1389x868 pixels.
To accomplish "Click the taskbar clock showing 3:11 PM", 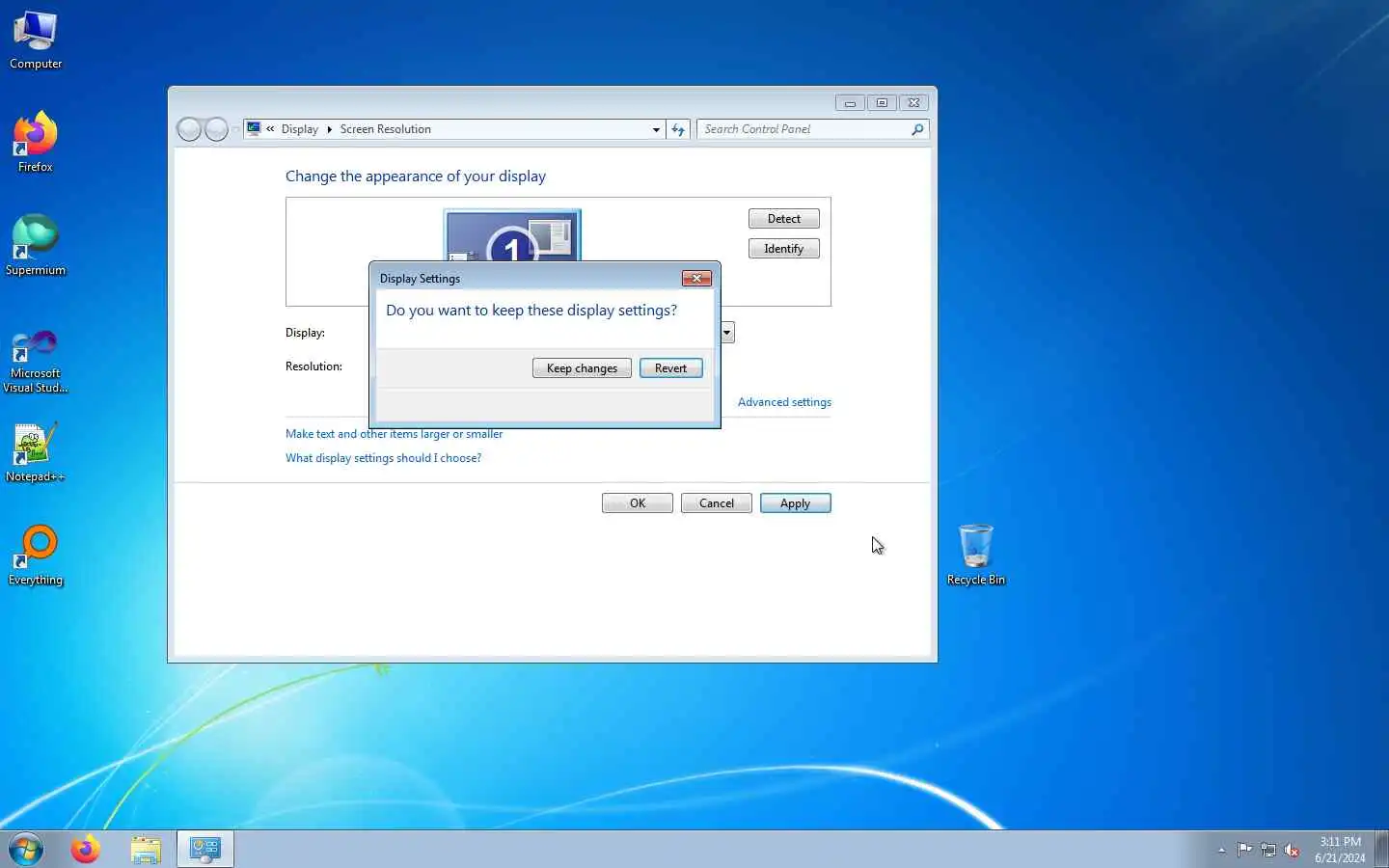I will tap(1340, 850).
